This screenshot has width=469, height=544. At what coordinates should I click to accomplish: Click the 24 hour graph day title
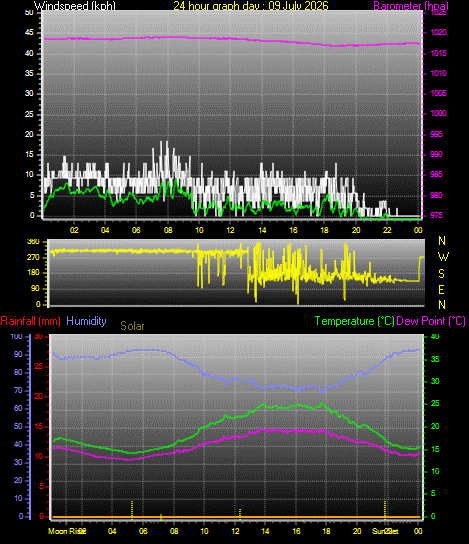(250, 6)
